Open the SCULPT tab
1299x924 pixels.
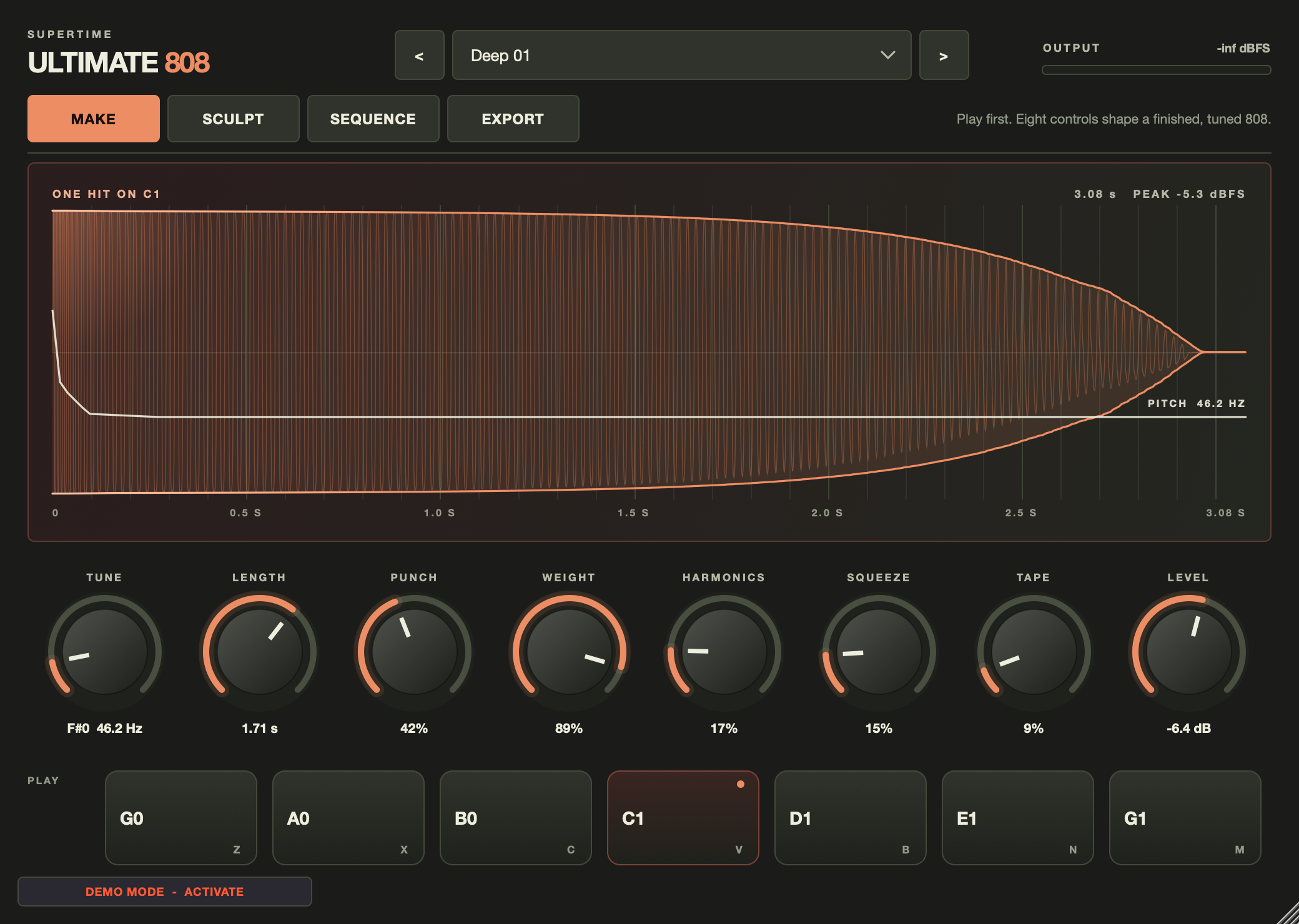point(234,119)
